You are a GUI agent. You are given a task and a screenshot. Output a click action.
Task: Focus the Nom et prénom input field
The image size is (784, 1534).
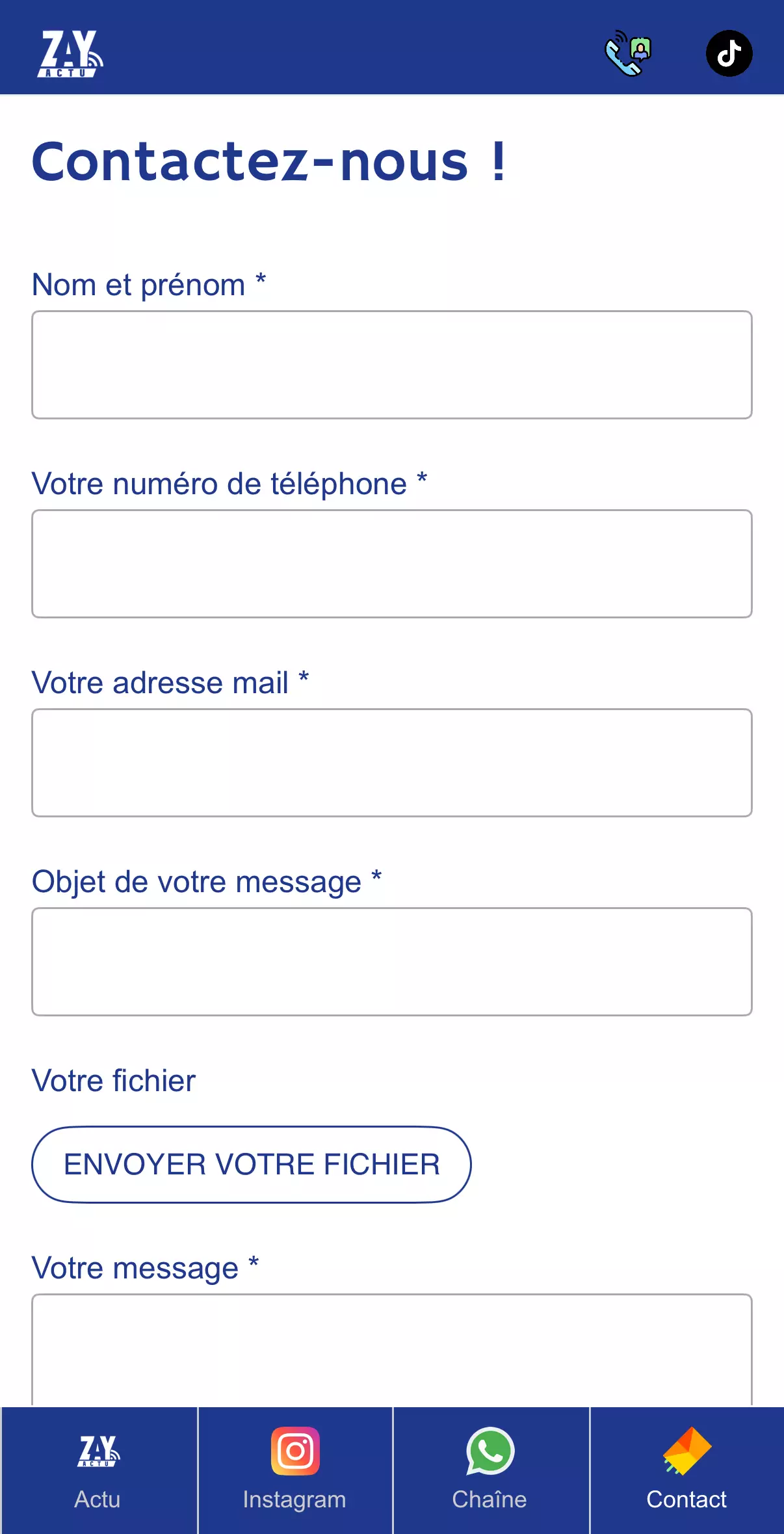[x=392, y=365]
